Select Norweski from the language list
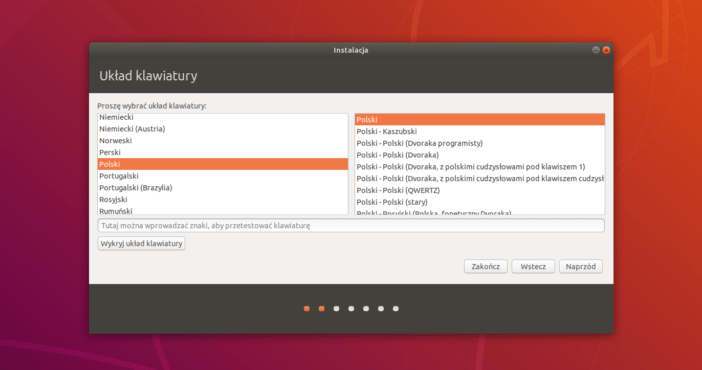 tap(223, 141)
